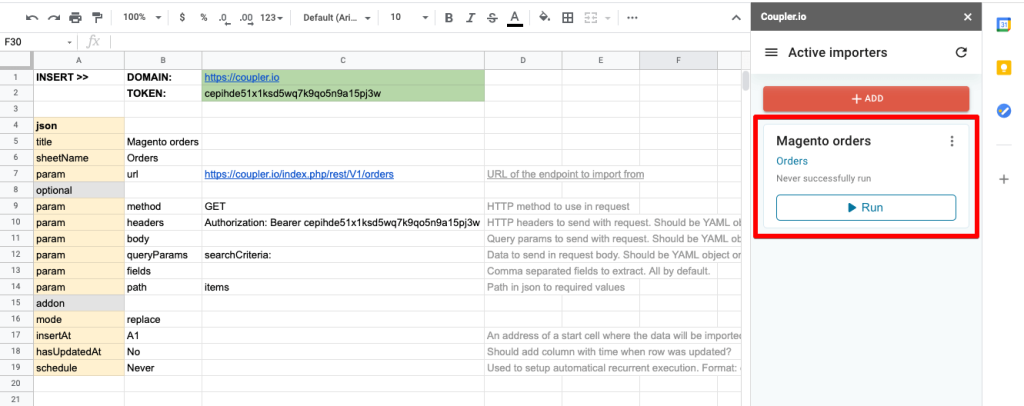
Task: Click the red + ADD button
Action: click(866, 99)
